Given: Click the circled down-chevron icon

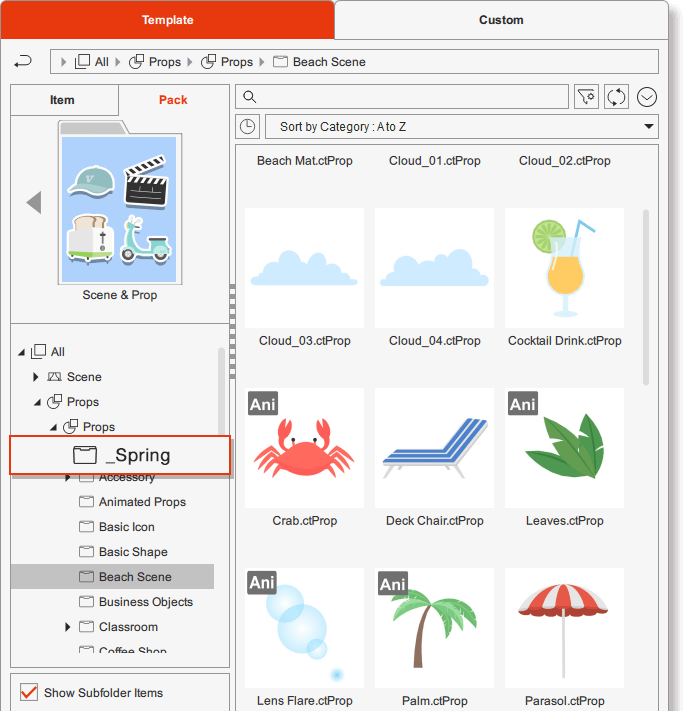Looking at the screenshot, I should [647, 97].
